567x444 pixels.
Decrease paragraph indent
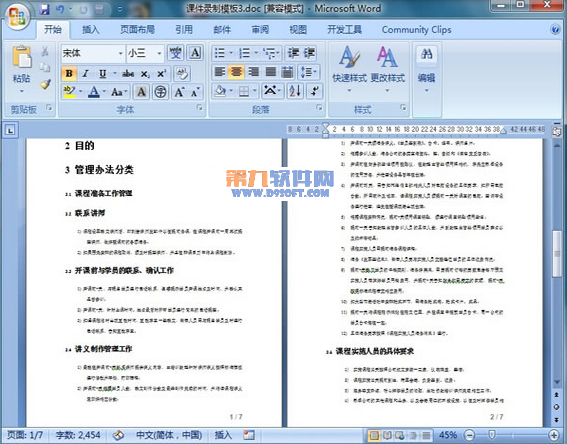293,53
